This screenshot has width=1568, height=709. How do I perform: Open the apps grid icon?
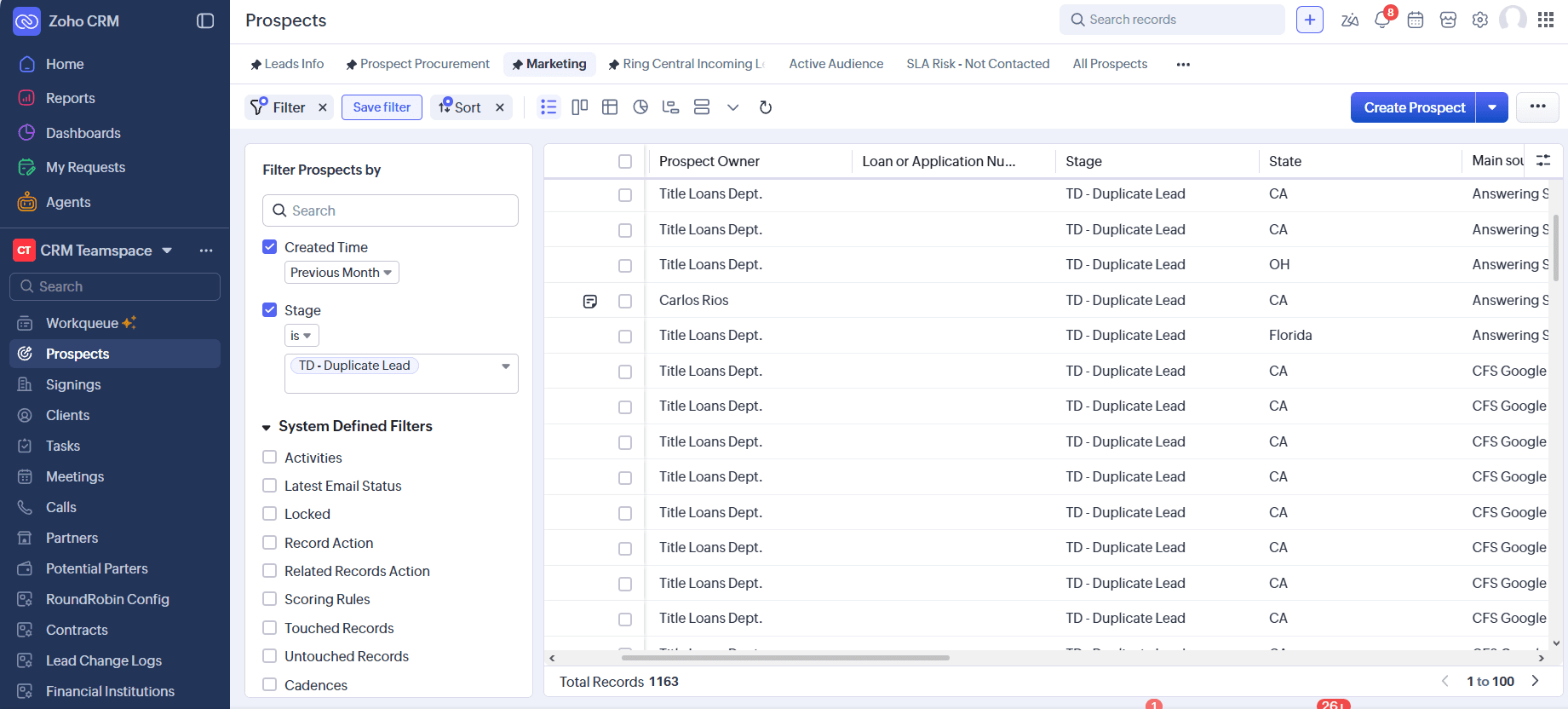point(1546,20)
